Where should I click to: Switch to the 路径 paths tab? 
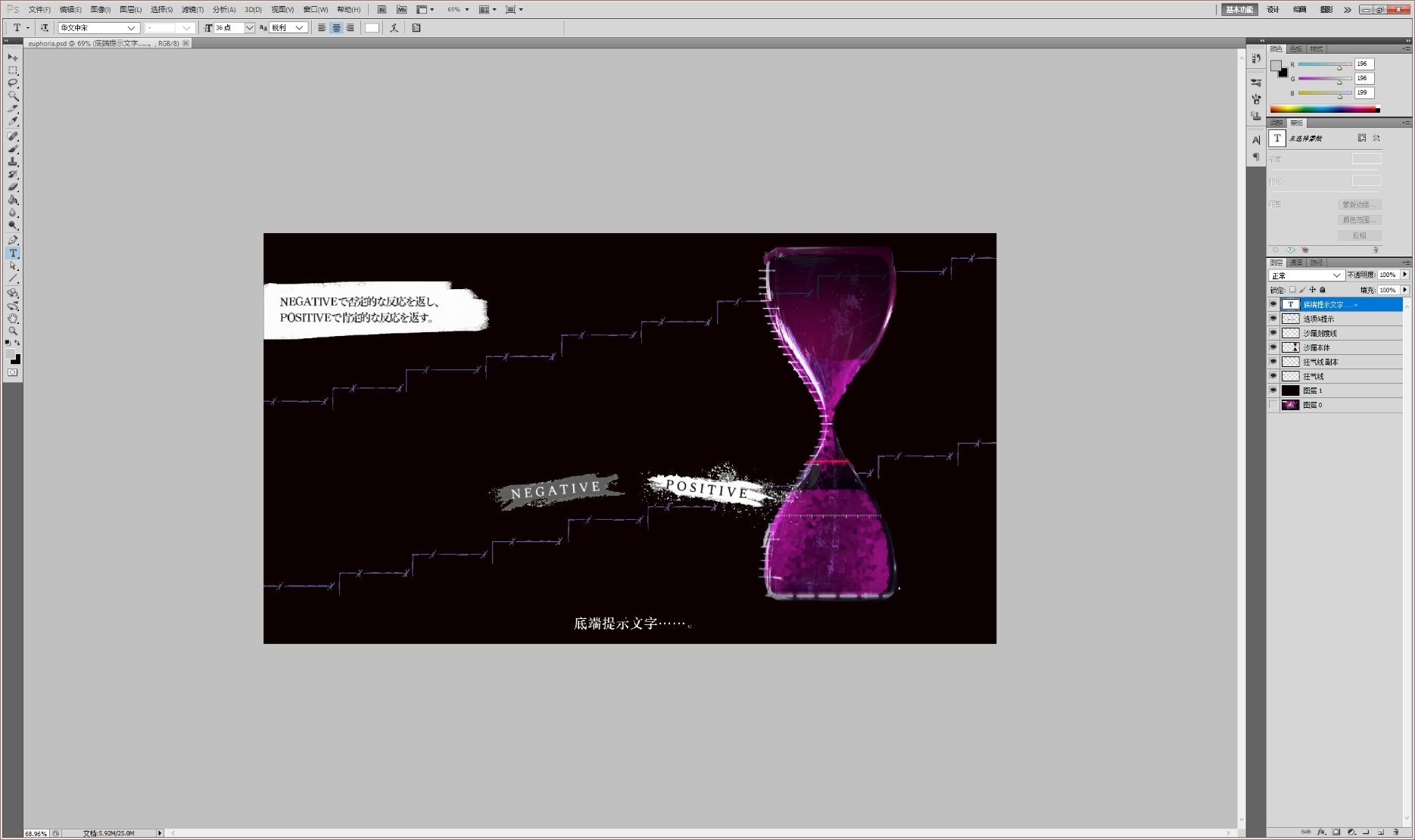[x=1317, y=263]
